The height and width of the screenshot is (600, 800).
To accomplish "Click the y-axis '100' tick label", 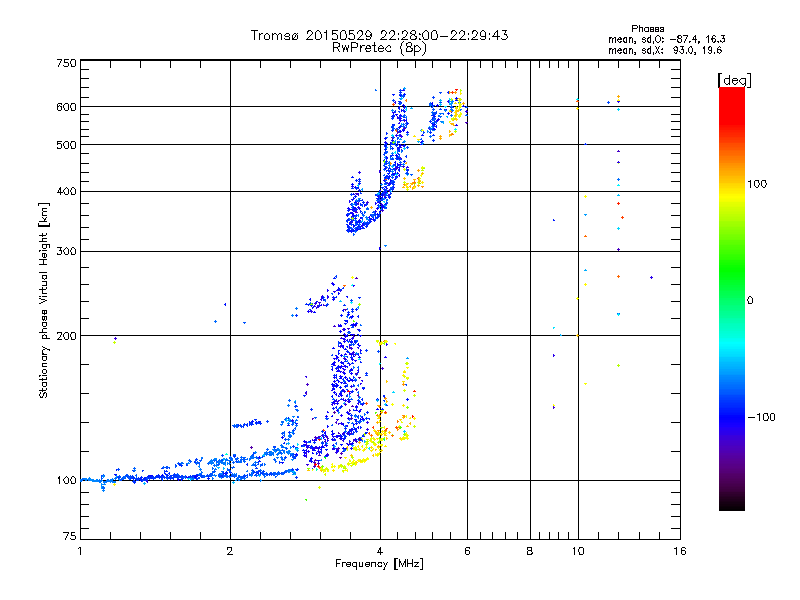I will [x=67, y=481].
